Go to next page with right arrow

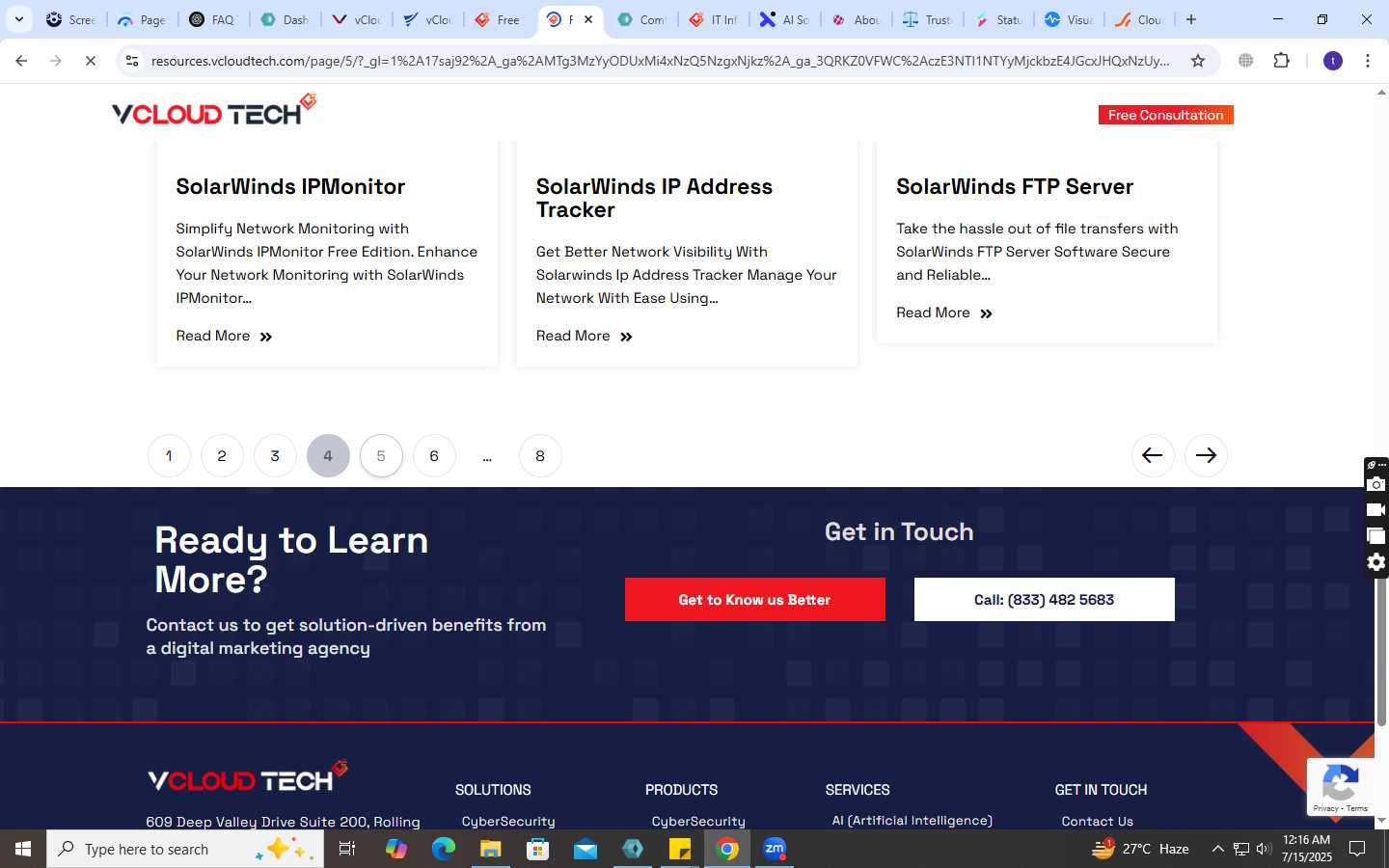click(x=1206, y=455)
